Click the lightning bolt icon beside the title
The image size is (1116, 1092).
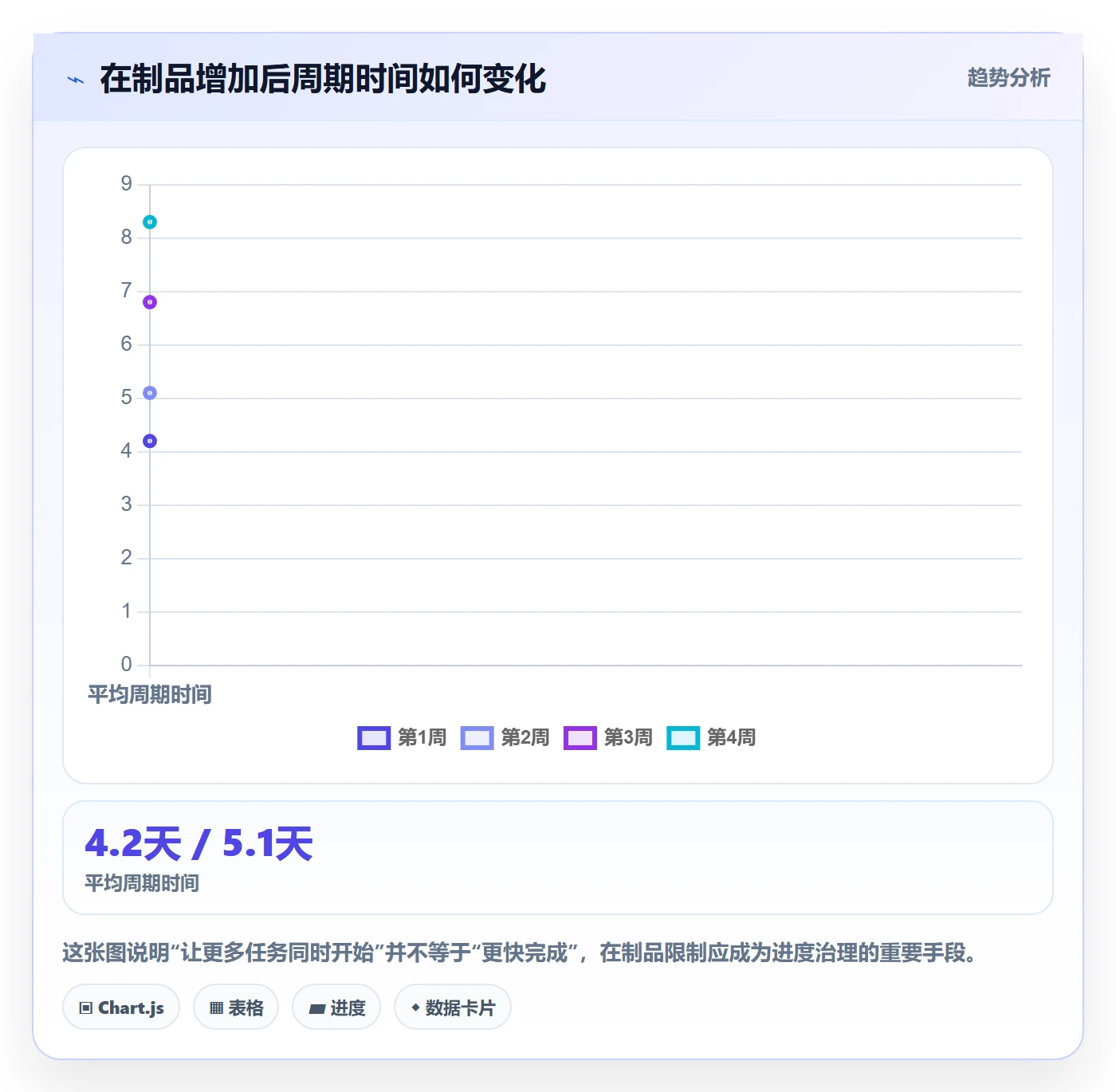pos(76,80)
